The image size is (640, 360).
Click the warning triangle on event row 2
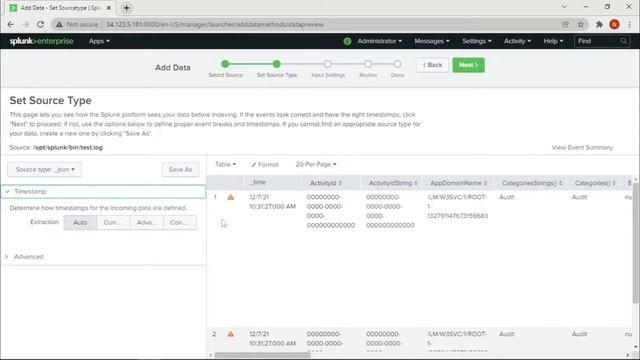click(231, 334)
